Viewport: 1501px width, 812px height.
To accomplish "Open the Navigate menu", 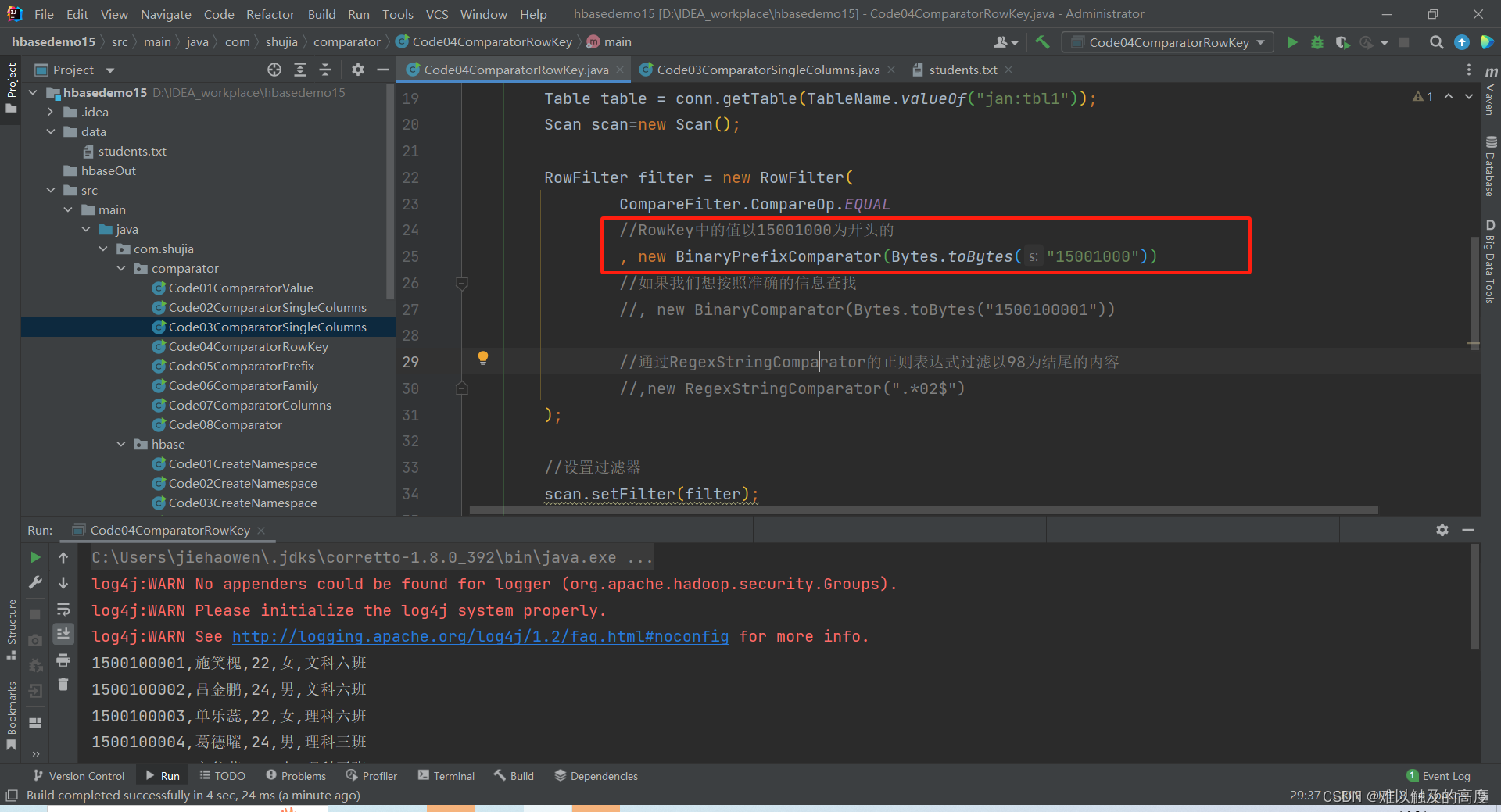I will point(166,14).
